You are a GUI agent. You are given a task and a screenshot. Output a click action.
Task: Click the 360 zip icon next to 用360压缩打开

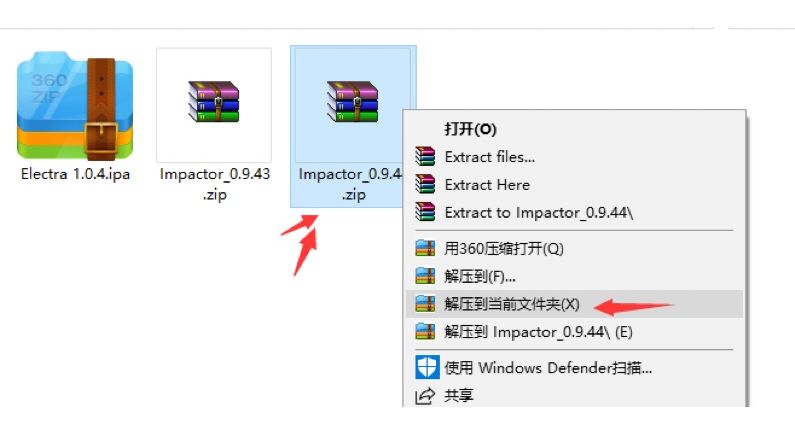425,248
